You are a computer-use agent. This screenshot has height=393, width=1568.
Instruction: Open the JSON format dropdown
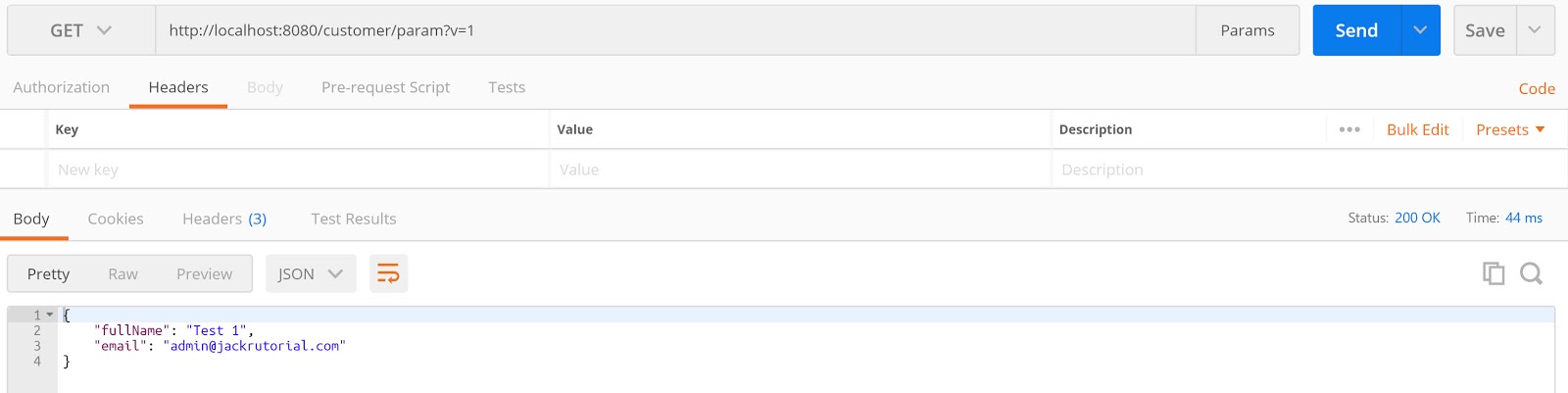pyautogui.click(x=311, y=273)
